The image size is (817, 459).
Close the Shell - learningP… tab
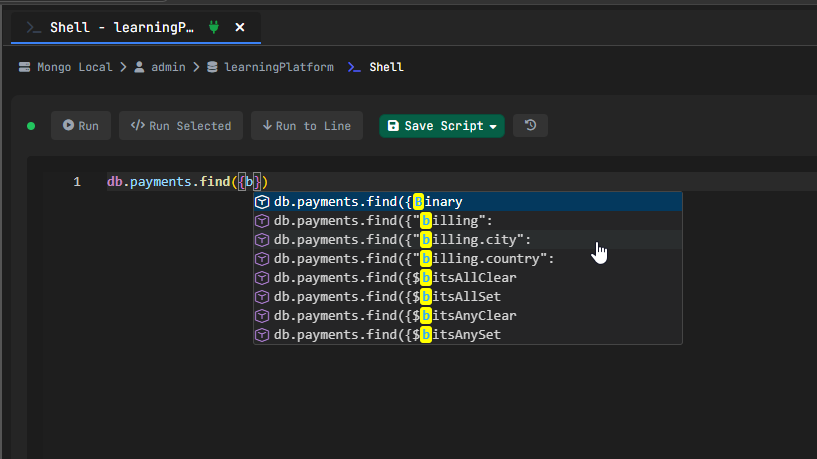click(x=240, y=27)
